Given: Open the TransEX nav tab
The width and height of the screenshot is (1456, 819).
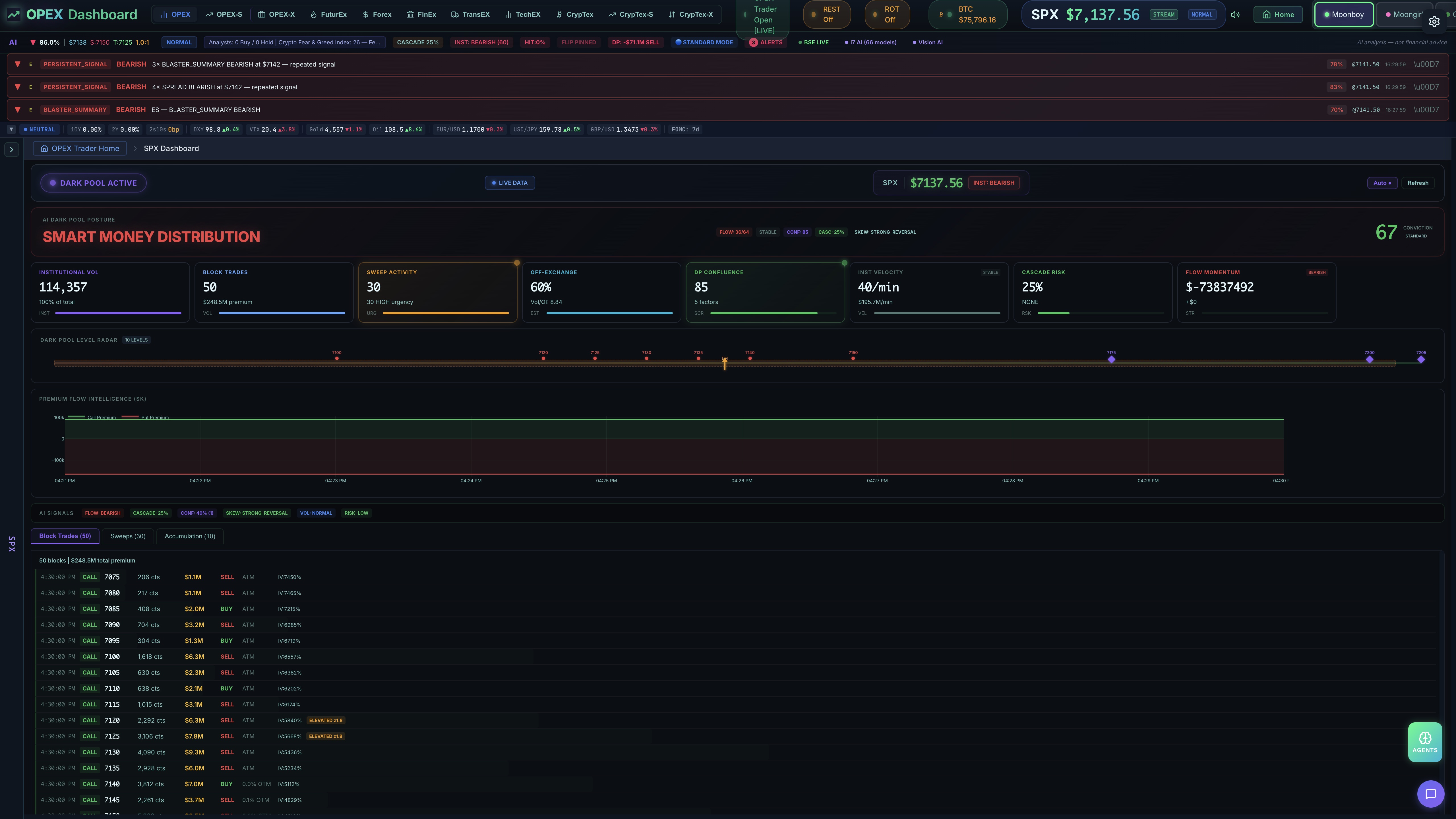Looking at the screenshot, I should (x=470, y=15).
